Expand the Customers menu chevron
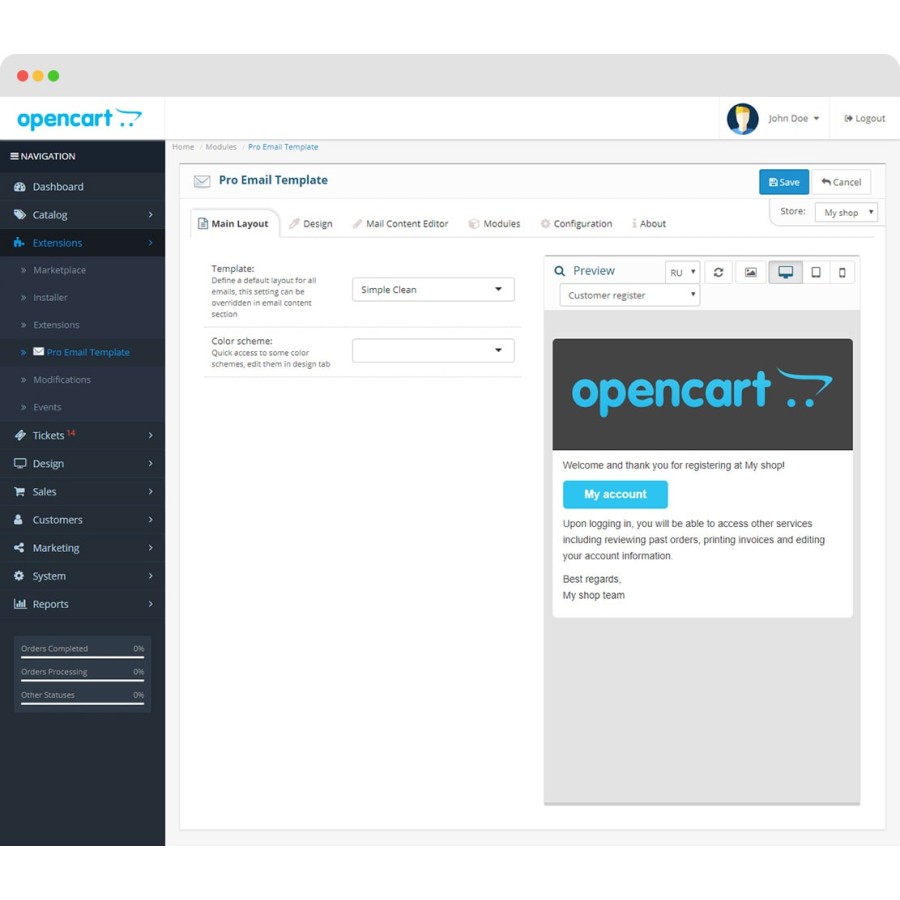 click(x=150, y=519)
